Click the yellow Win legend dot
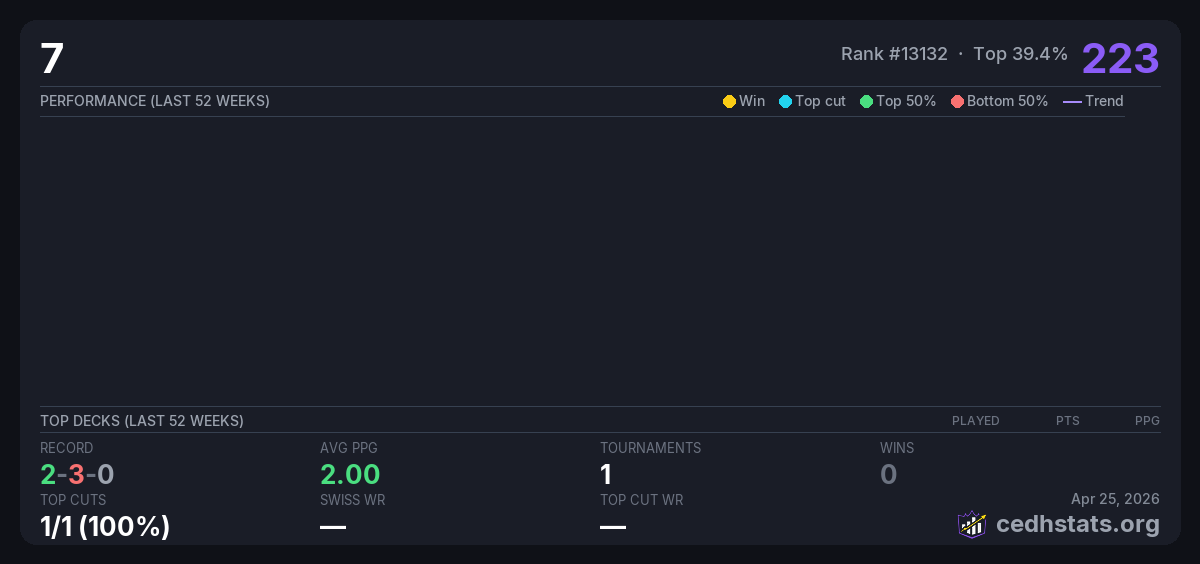Screen dimensions: 1200x564 click(729, 101)
